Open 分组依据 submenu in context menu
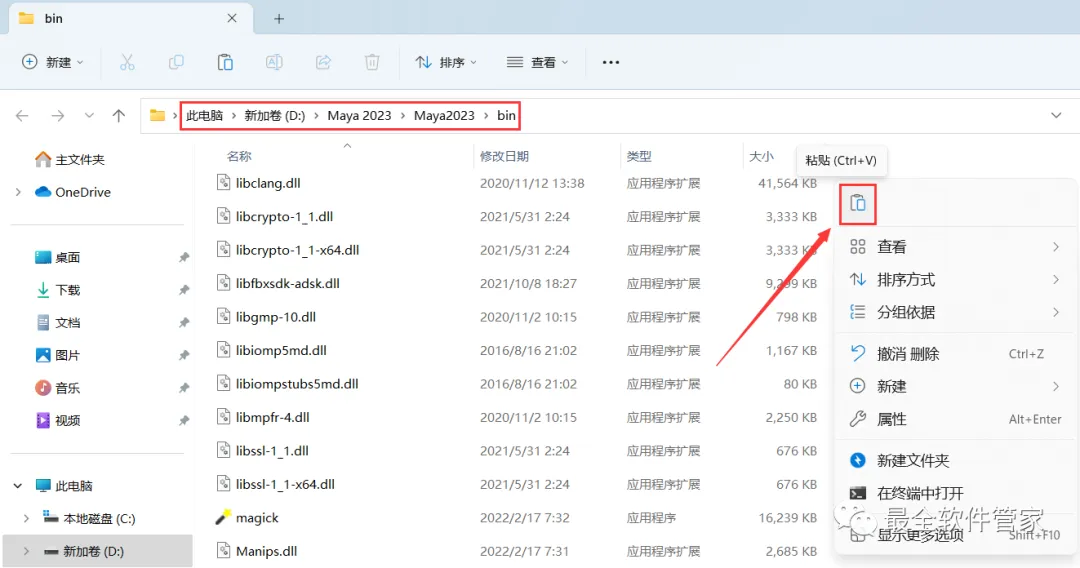The image size is (1080, 568). [x=955, y=312]
